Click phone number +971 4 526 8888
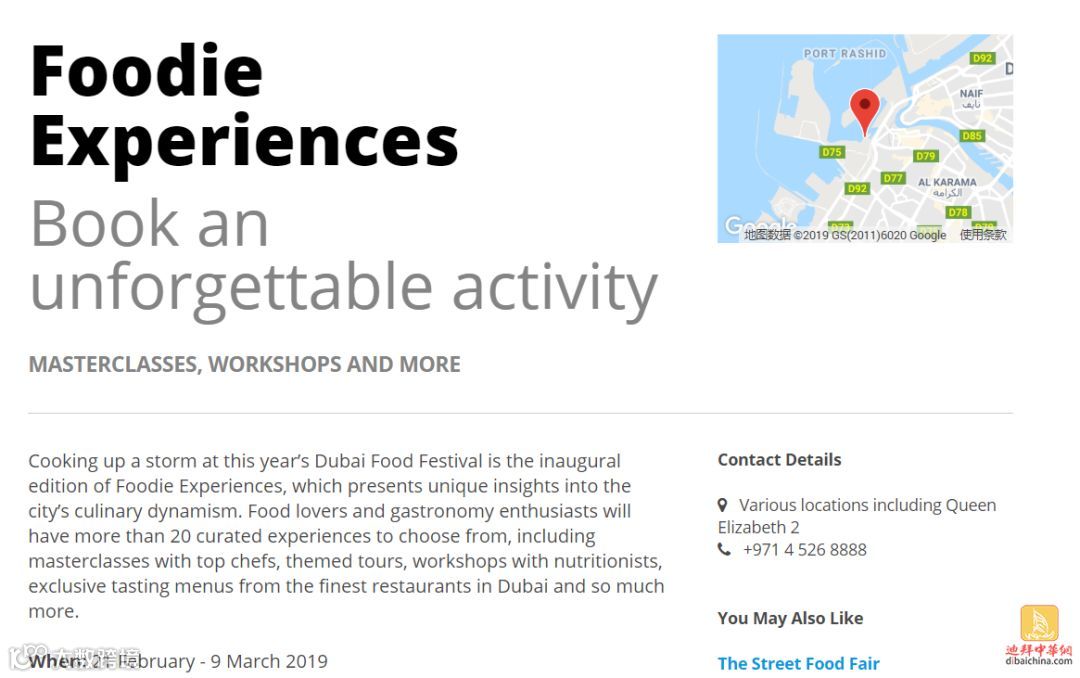The height and width of the screenshot is (678, 1080). (x=804, y=549)
